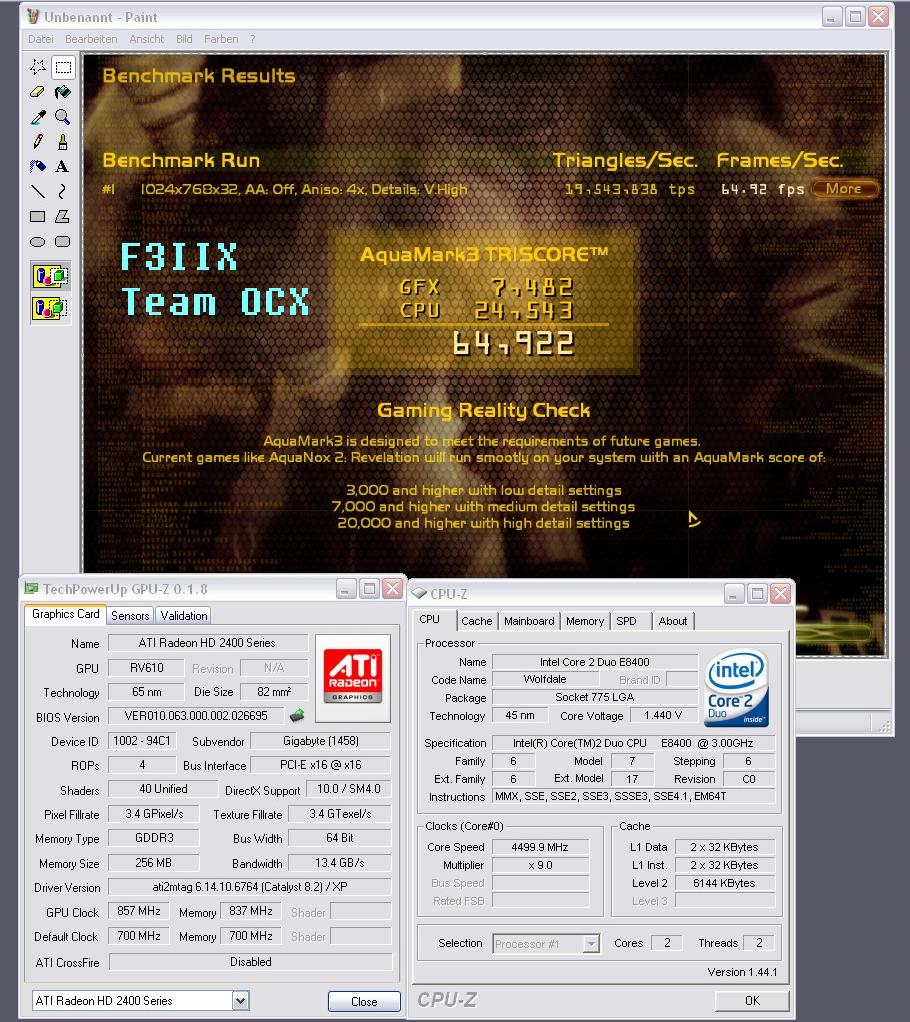Select the Ellipse tool in Paint
This screenshot has width=910, height=1022.
coord(38,242)
